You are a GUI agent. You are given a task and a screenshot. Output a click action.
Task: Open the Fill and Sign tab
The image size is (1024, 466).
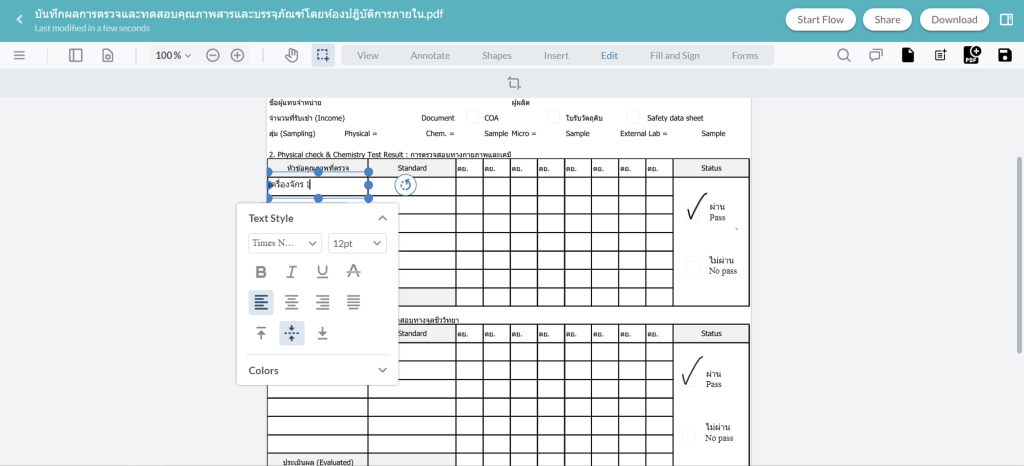[674, 55]
